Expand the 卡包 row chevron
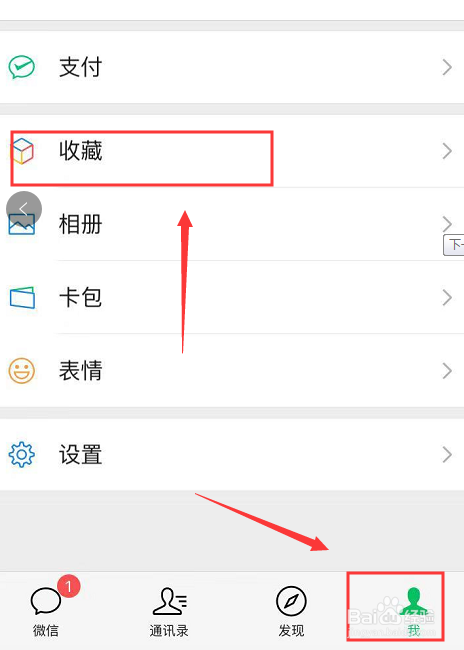464x650 pixels. coord(447,297)
